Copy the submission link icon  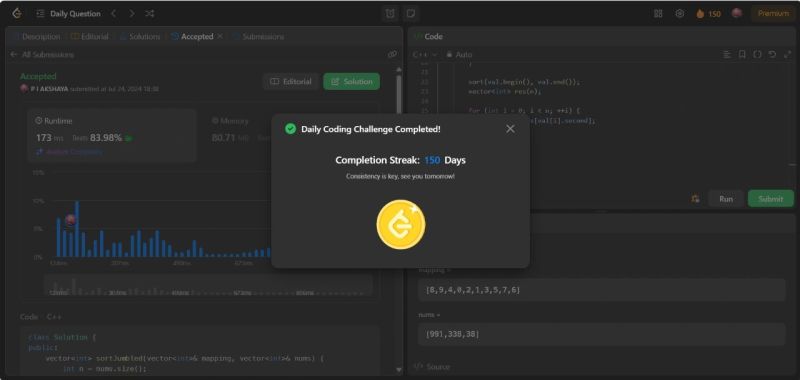392,54
